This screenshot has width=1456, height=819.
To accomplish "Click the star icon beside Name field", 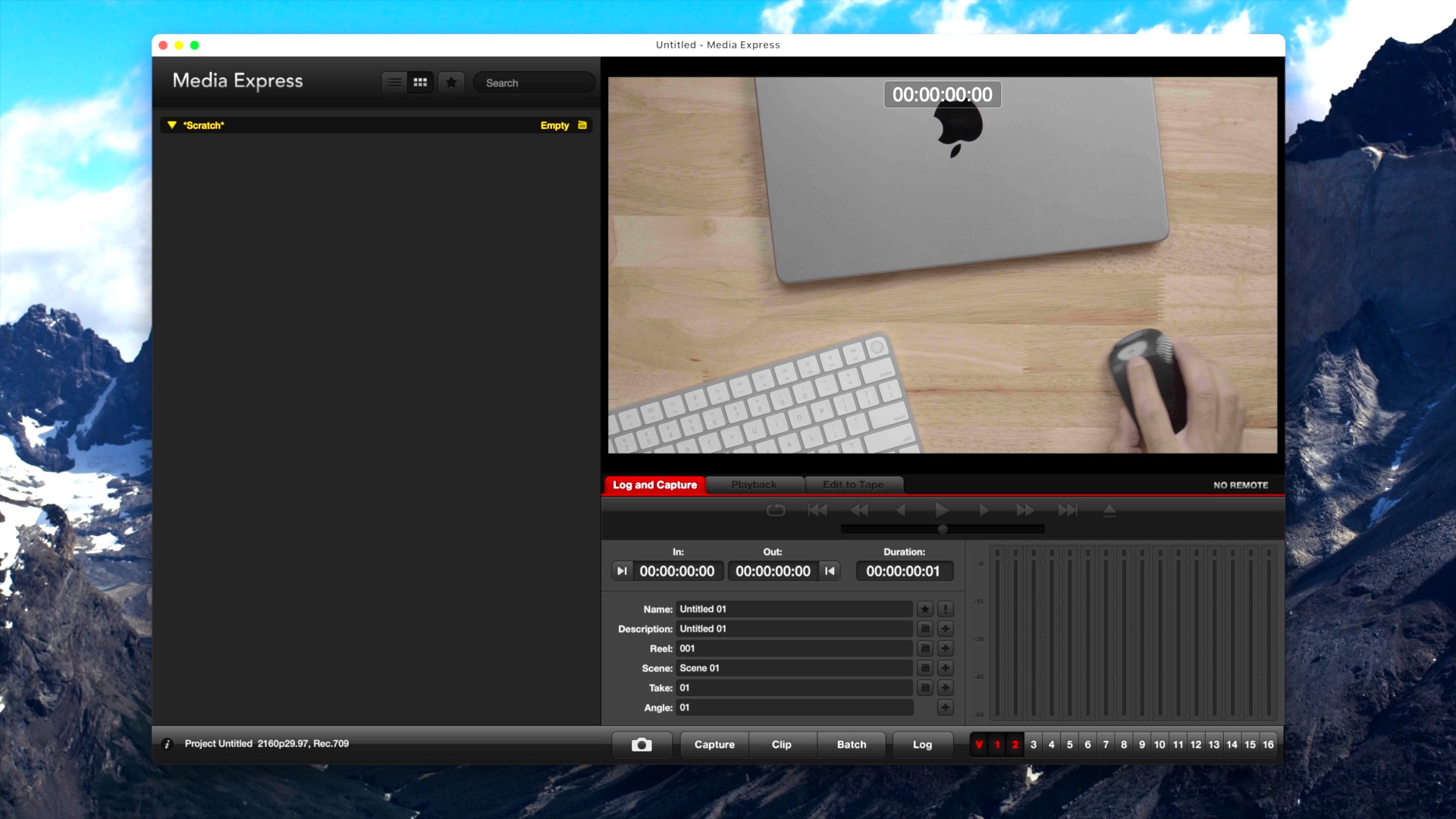I will pos(924,609).
